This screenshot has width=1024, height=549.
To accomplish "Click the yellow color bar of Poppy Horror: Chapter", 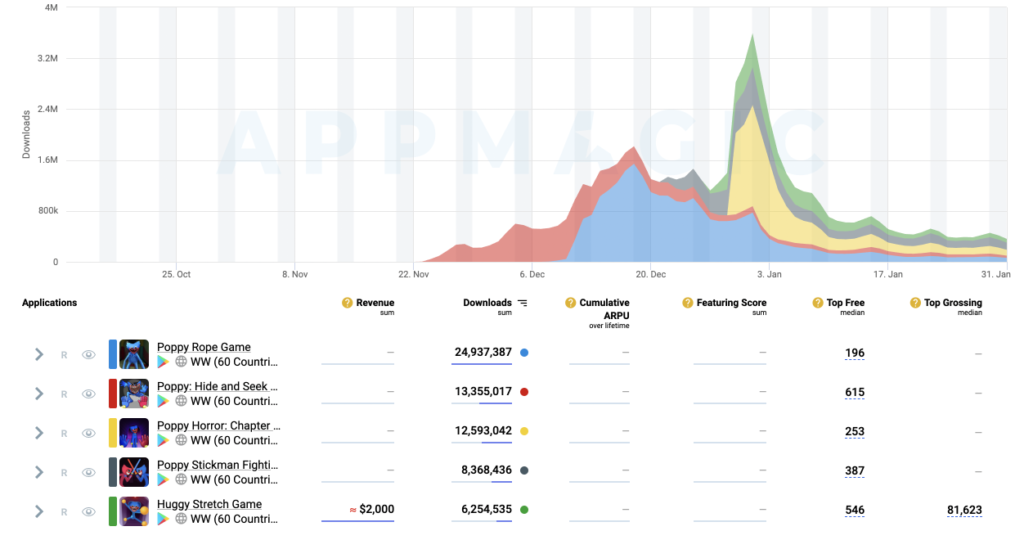I will pos(112,433).
